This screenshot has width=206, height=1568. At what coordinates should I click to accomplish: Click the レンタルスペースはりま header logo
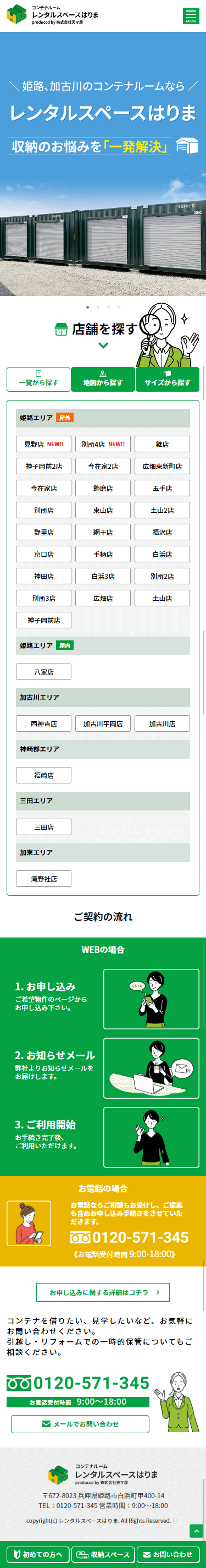(52, 15)
